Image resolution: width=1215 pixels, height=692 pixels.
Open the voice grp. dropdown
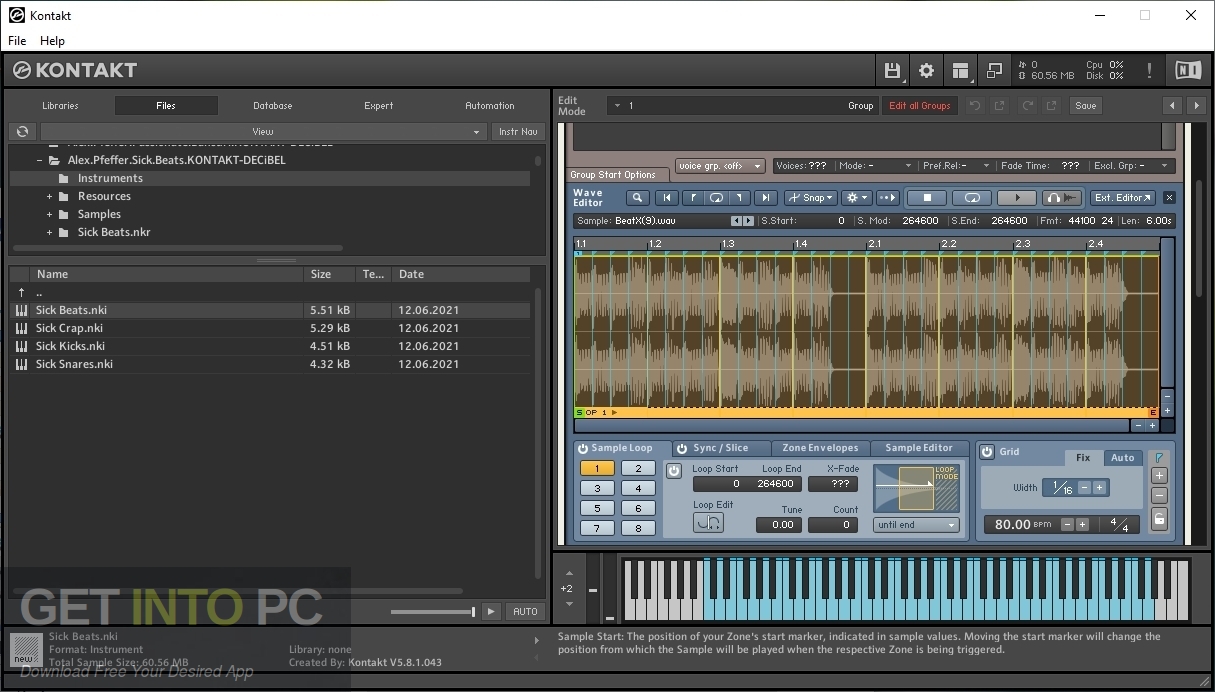[x=720, y=166]
